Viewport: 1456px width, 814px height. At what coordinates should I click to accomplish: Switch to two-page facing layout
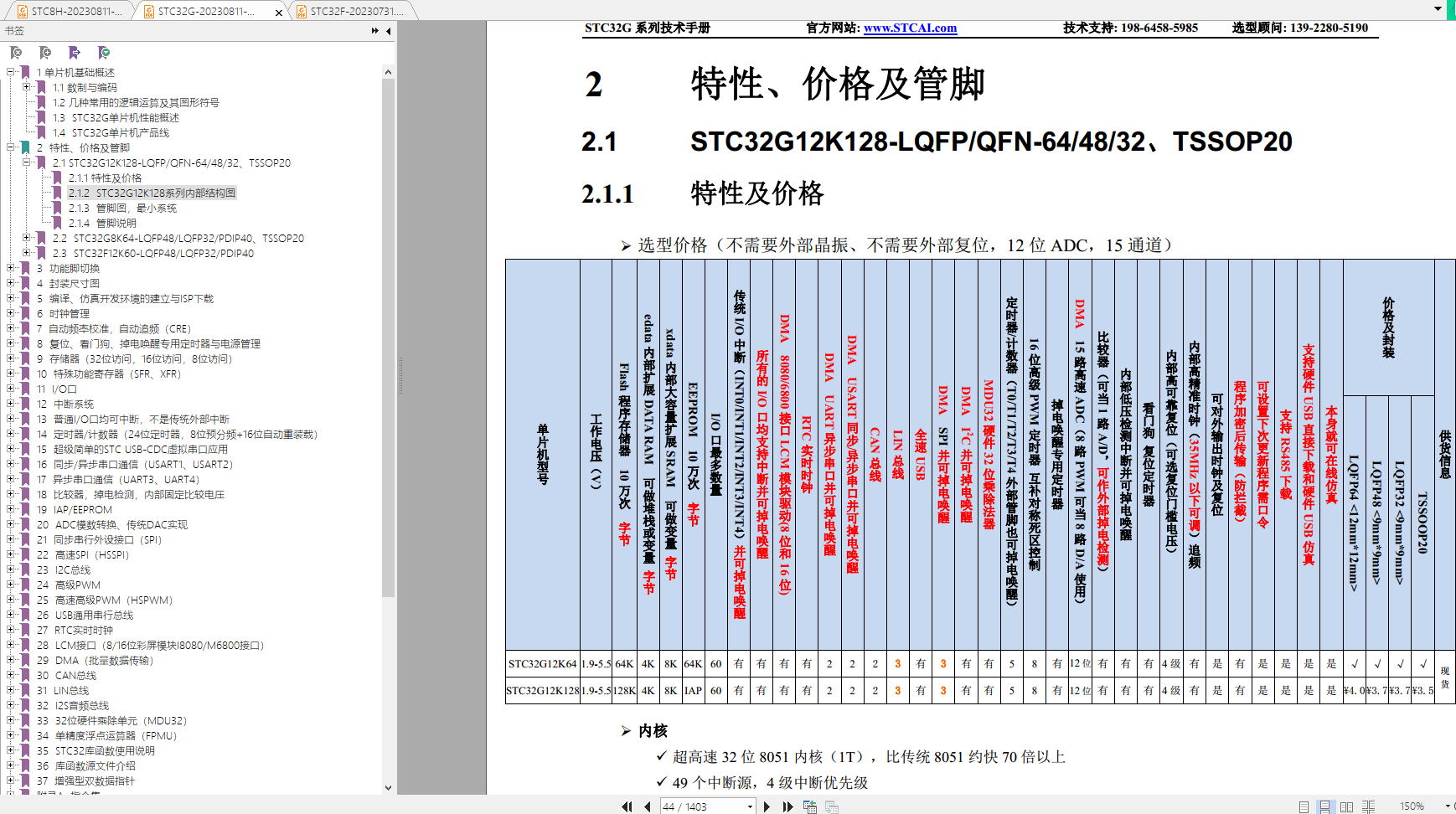click(x=1346, y=806)
